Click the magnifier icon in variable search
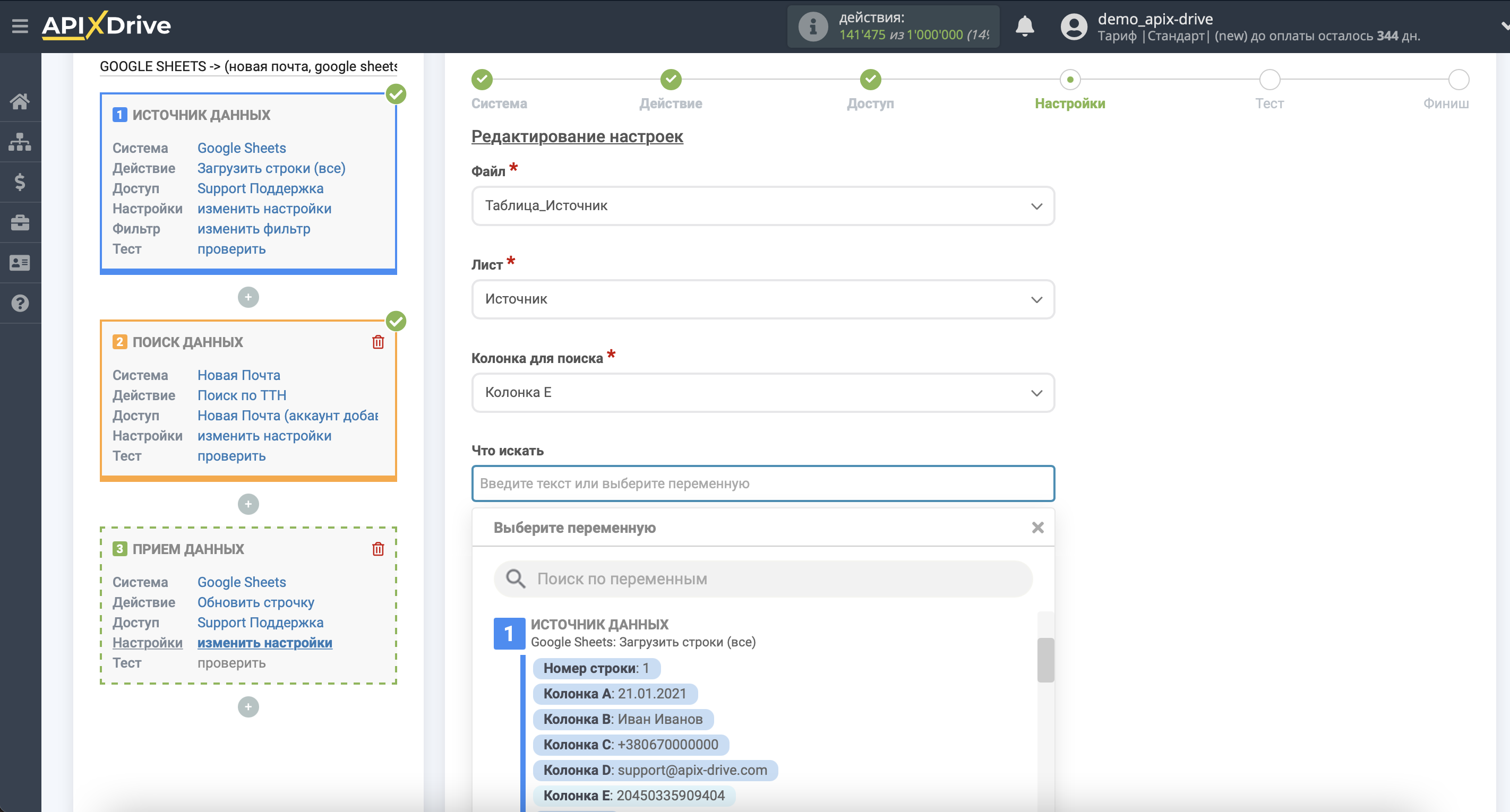The image size is (1510, 812). click(x=515, y=579)
